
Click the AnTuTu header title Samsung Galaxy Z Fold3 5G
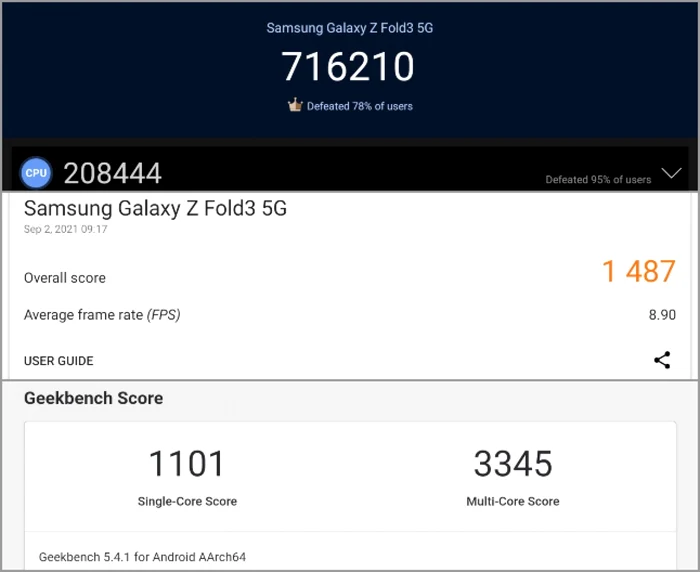tap(350, 28)
